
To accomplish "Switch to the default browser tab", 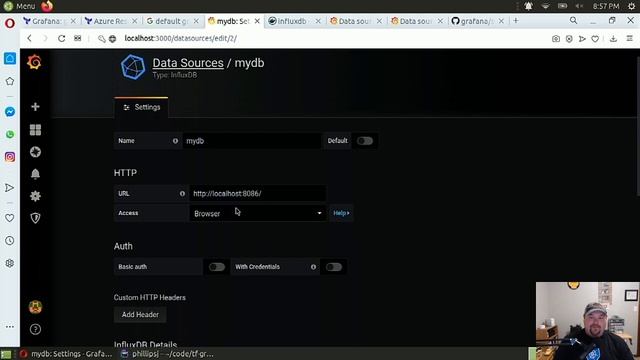I will (x=172, y=21).
